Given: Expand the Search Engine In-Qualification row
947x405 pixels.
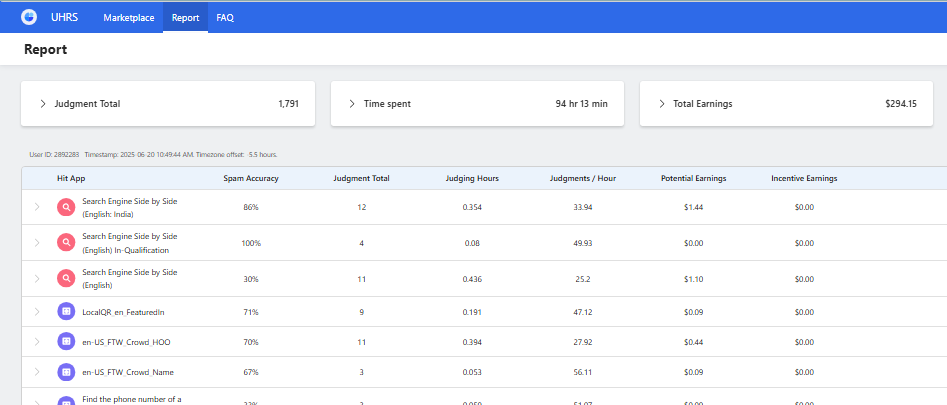Looking at the screenshot, I should [37, 243].
